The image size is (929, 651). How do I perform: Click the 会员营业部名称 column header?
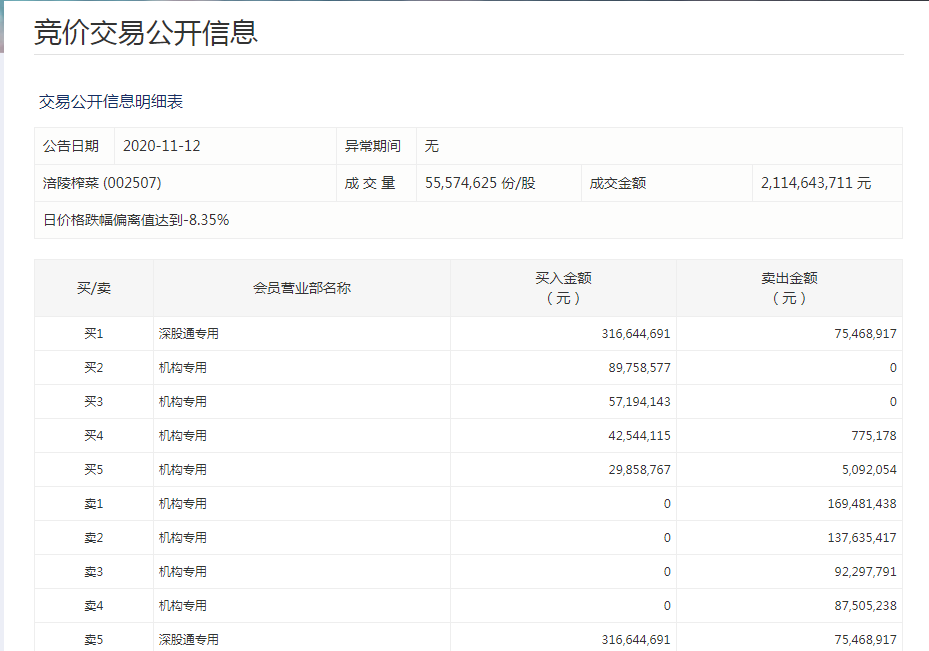coord(301,288)
